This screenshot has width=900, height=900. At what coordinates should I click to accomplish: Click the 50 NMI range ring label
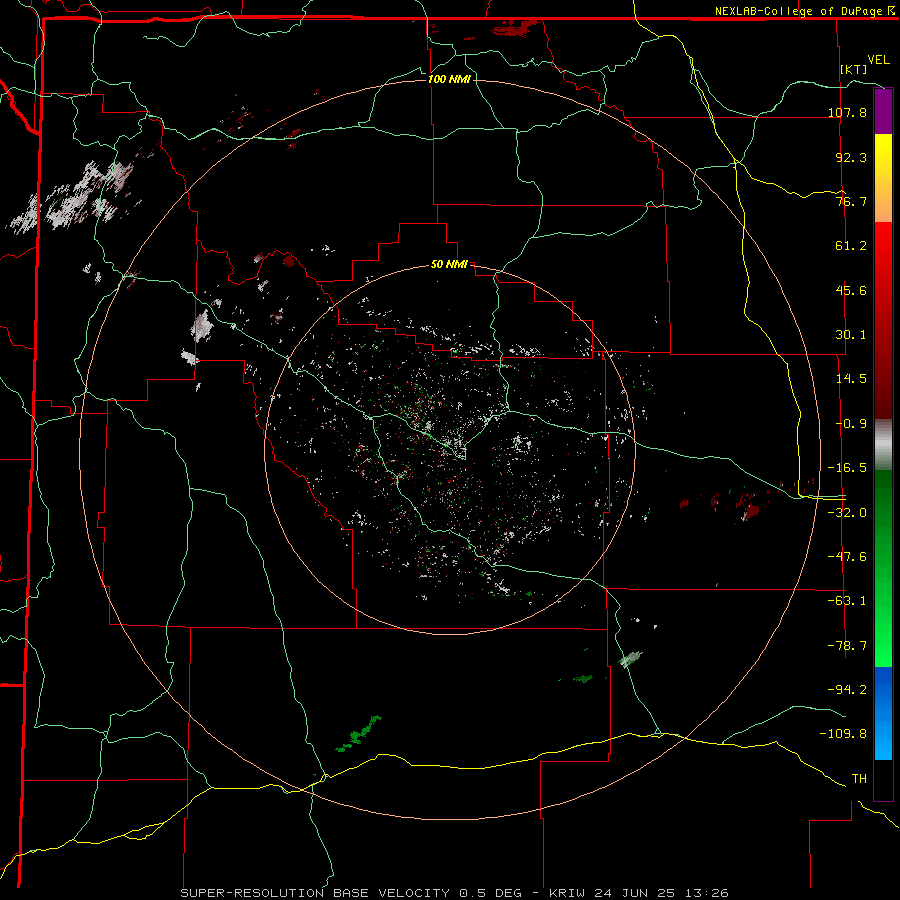coord(449,264)
